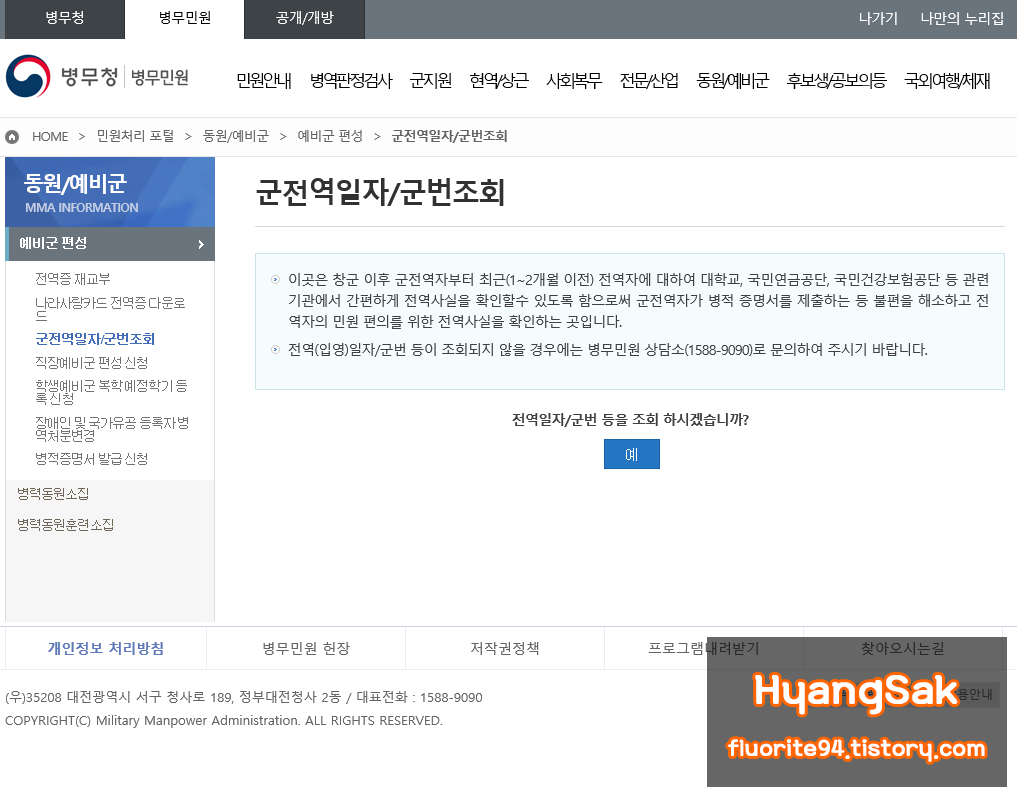The image size is (1017, 796).
Task: Open 나만의 누리집 link
Action: point(963,18)
